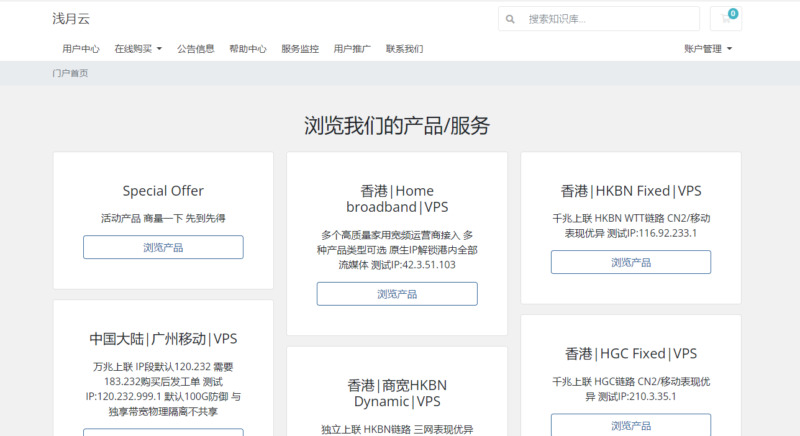800x436 pixels.
Task: Select 服务监控 in the navbar
Action: pos(300,48)
